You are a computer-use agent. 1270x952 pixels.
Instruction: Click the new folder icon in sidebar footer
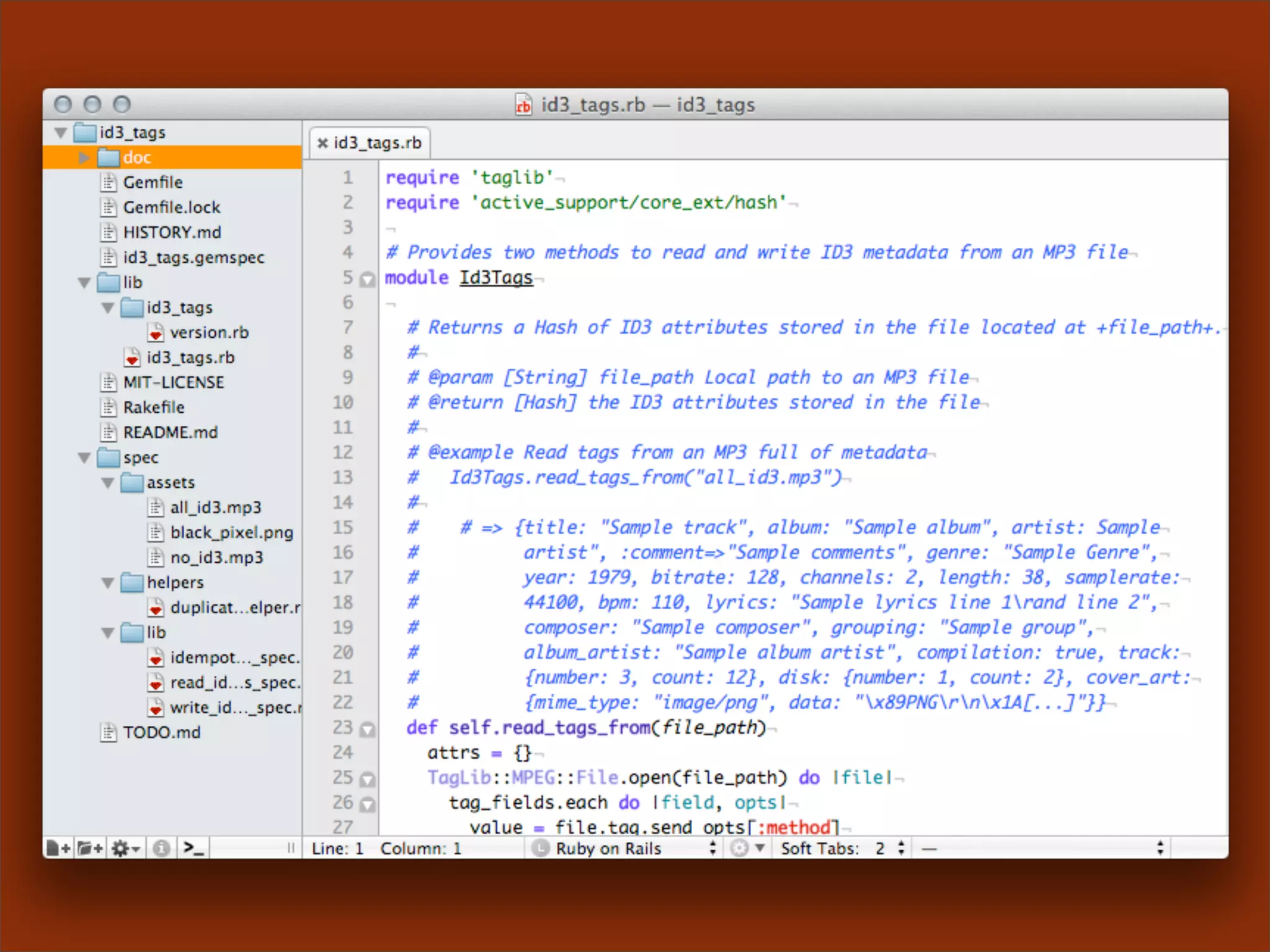coord(91,848)
